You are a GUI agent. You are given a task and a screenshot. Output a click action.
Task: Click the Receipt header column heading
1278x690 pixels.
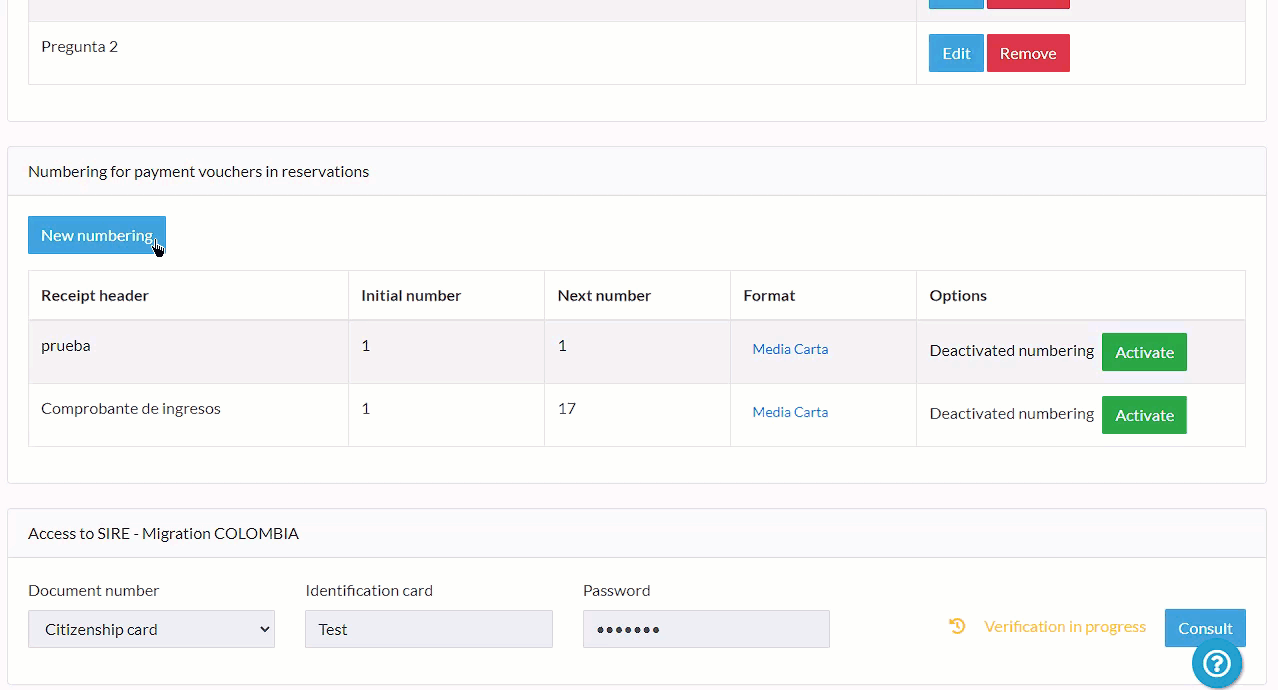[95, 296]
